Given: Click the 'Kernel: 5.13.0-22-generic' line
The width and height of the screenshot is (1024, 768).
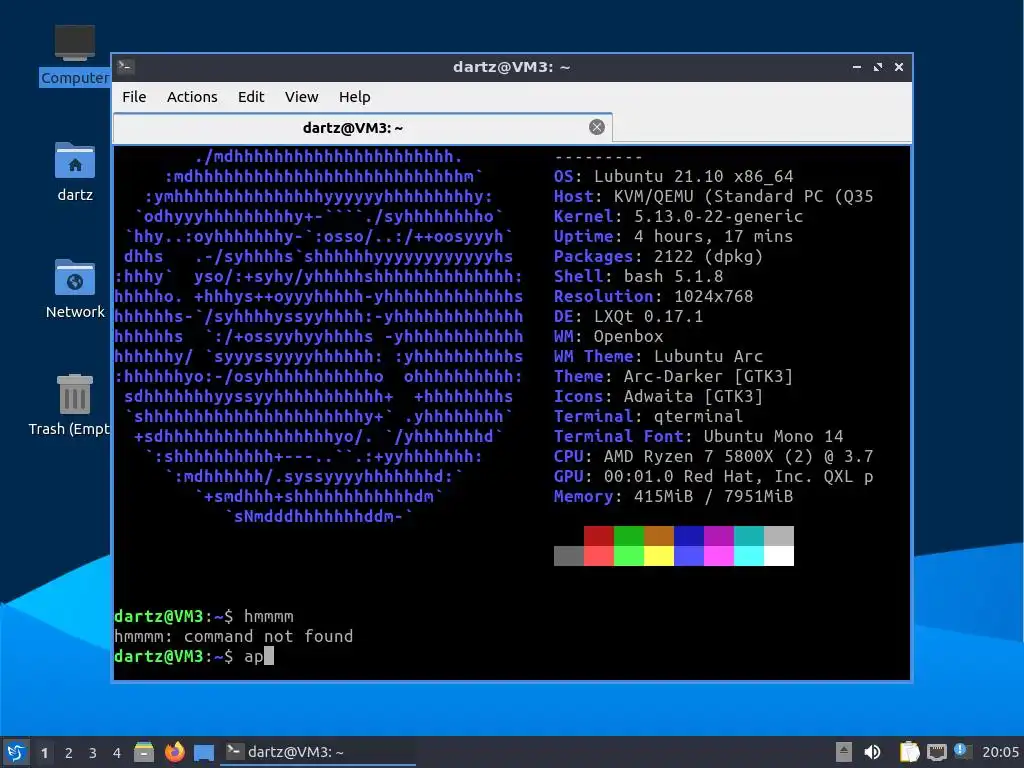Looking at the screenshot, I should coord(679,216).
